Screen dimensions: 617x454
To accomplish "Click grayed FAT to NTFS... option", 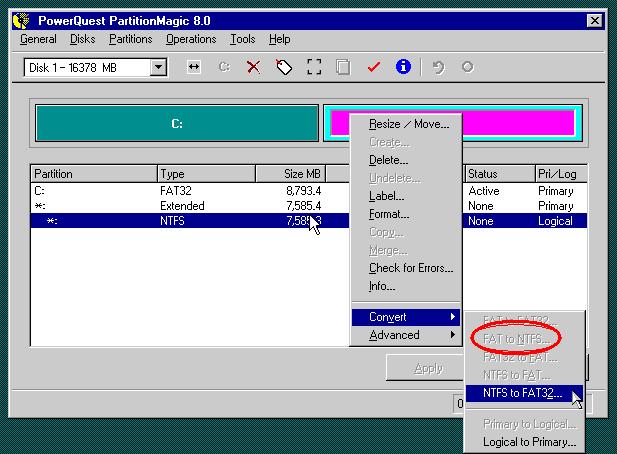I will 524,339.
